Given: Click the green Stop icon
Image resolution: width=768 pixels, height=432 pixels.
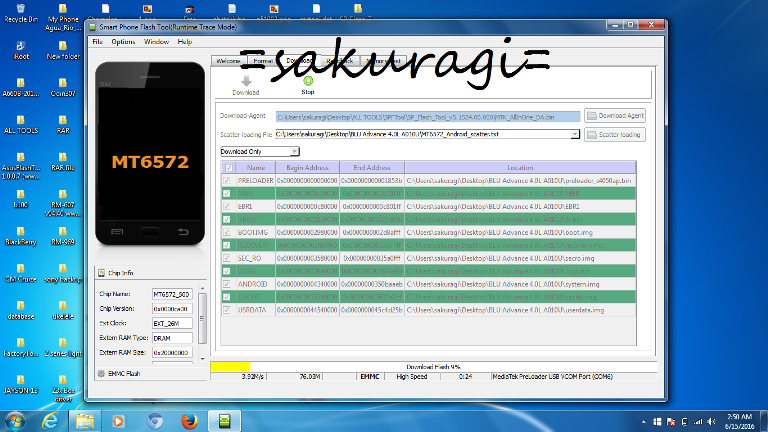Looking at the screenshot, I should 308,81.
